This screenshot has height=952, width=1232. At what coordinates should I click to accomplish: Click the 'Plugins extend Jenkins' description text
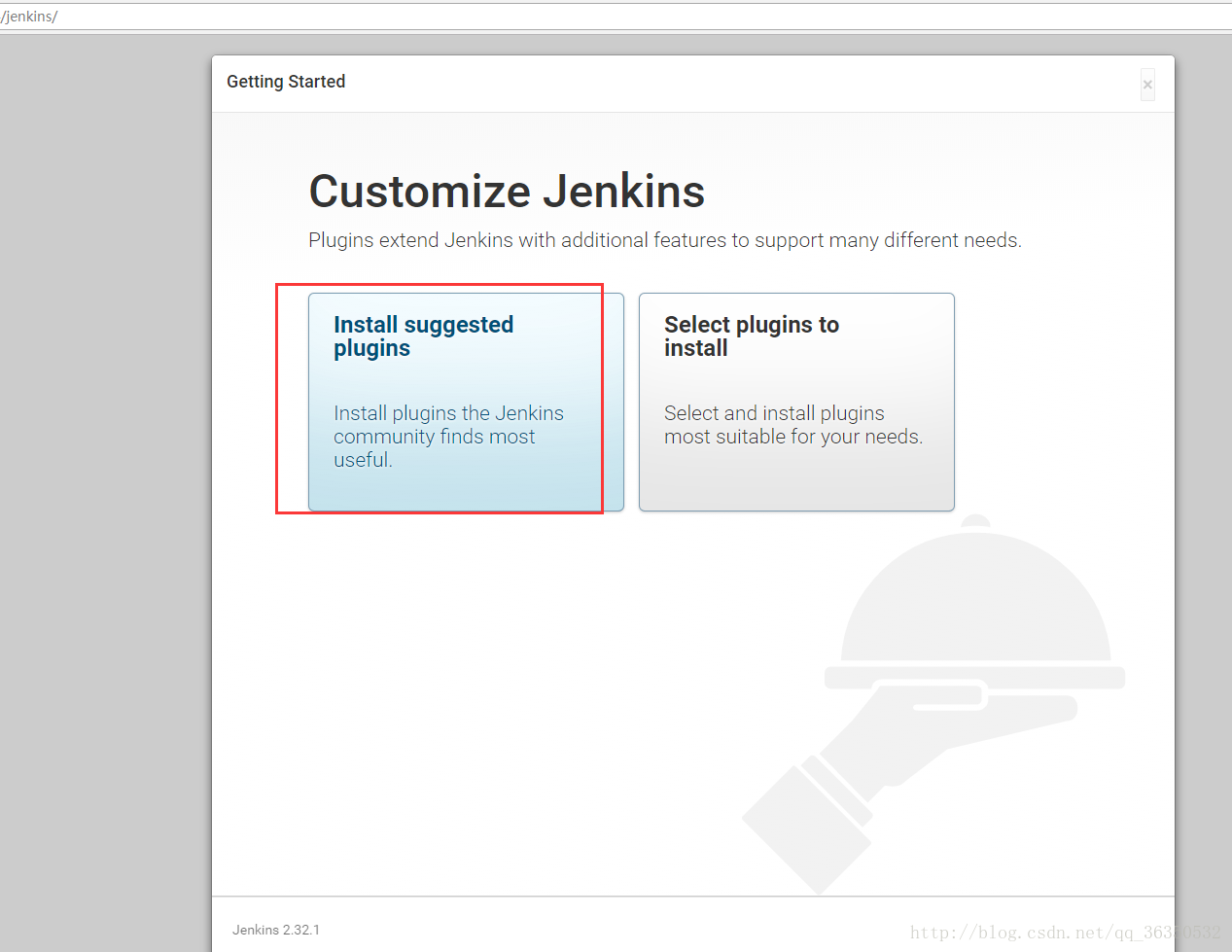pos(665,240)
